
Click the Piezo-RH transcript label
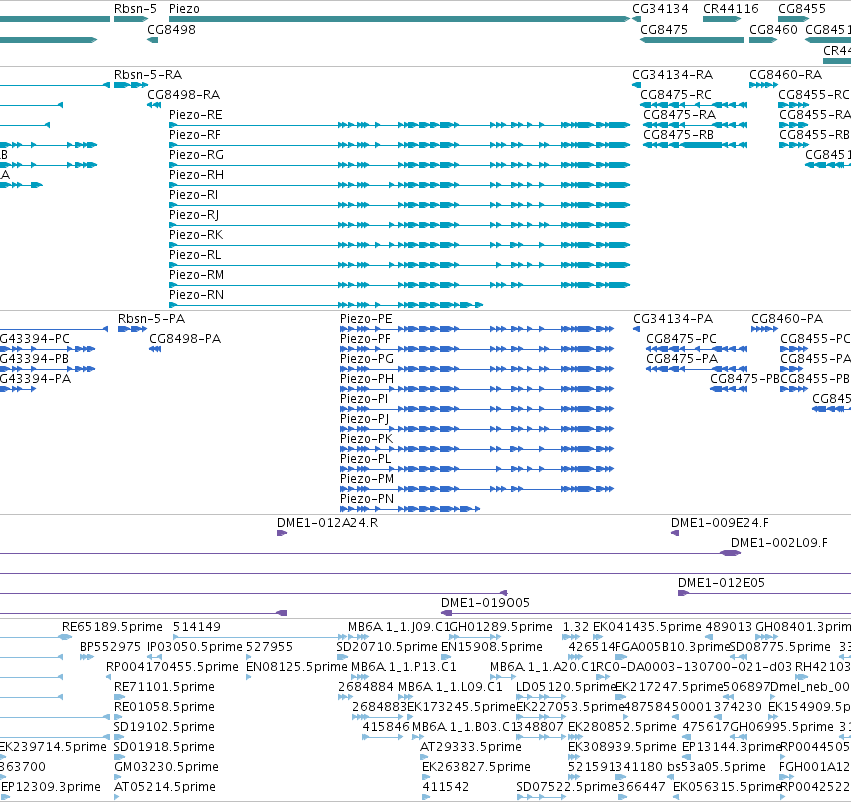[196, 175]
